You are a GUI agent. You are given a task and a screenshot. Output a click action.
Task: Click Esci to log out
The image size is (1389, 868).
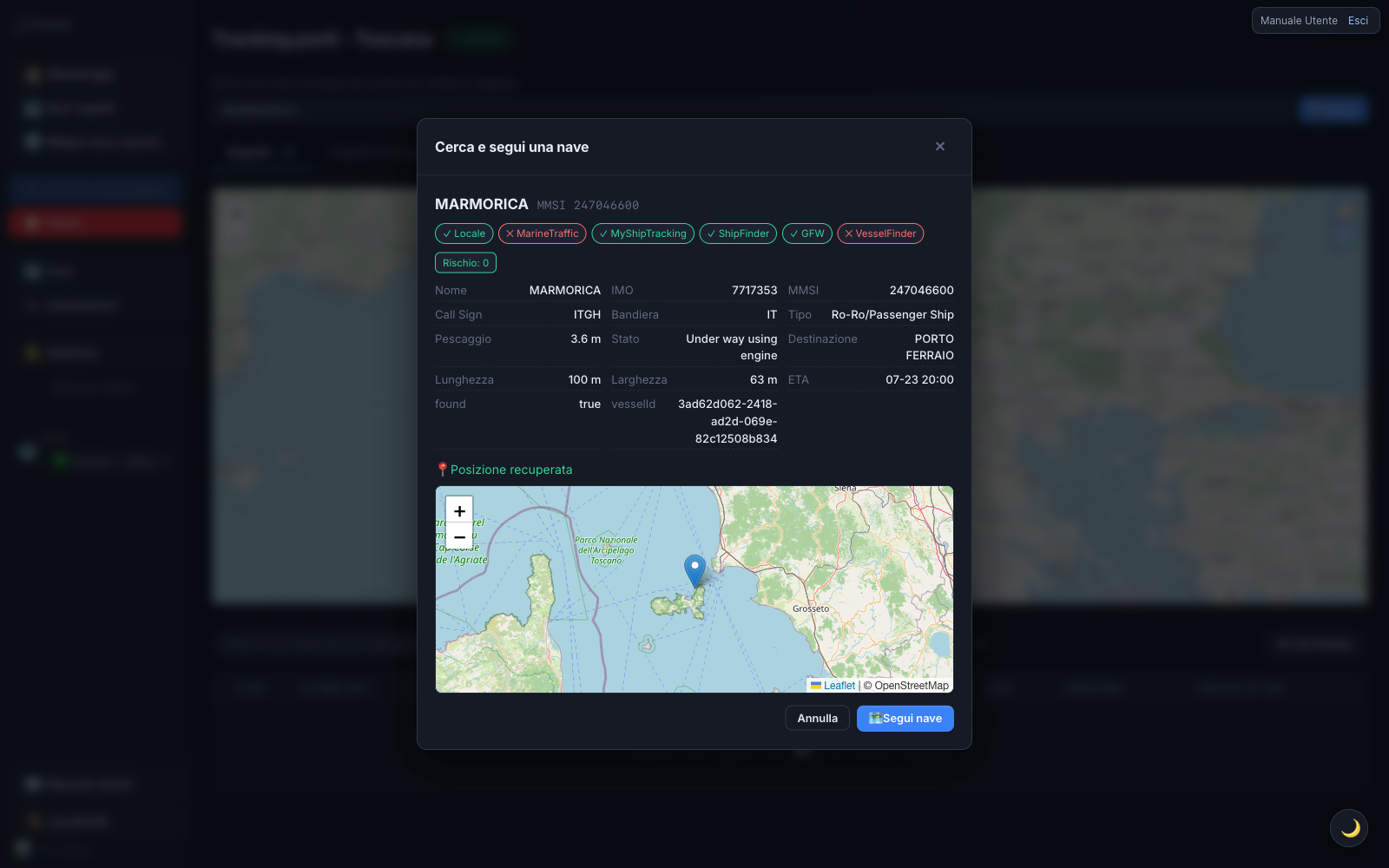point(1358,21)
